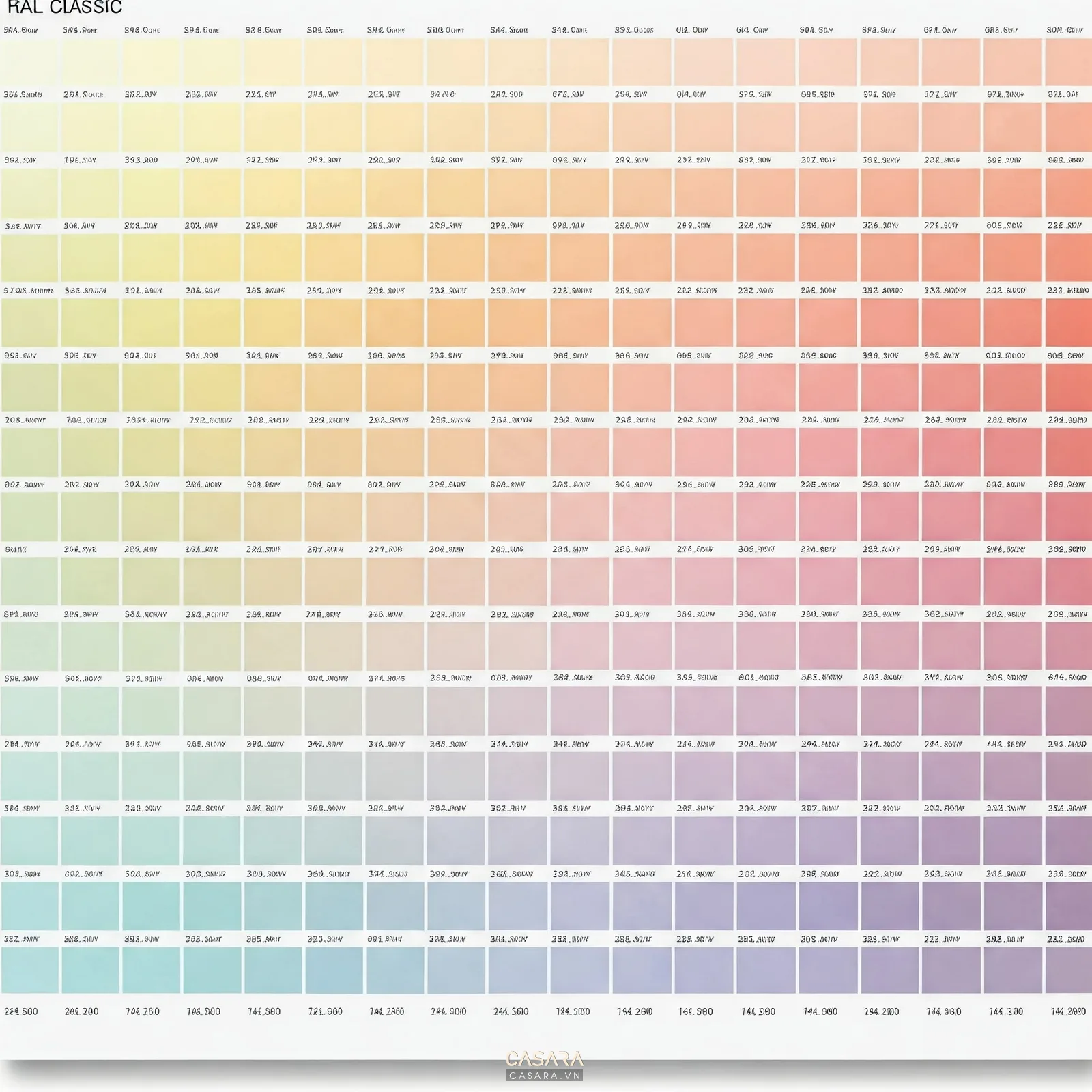Click the bottom code label 224 S60

pos(21,1011)
